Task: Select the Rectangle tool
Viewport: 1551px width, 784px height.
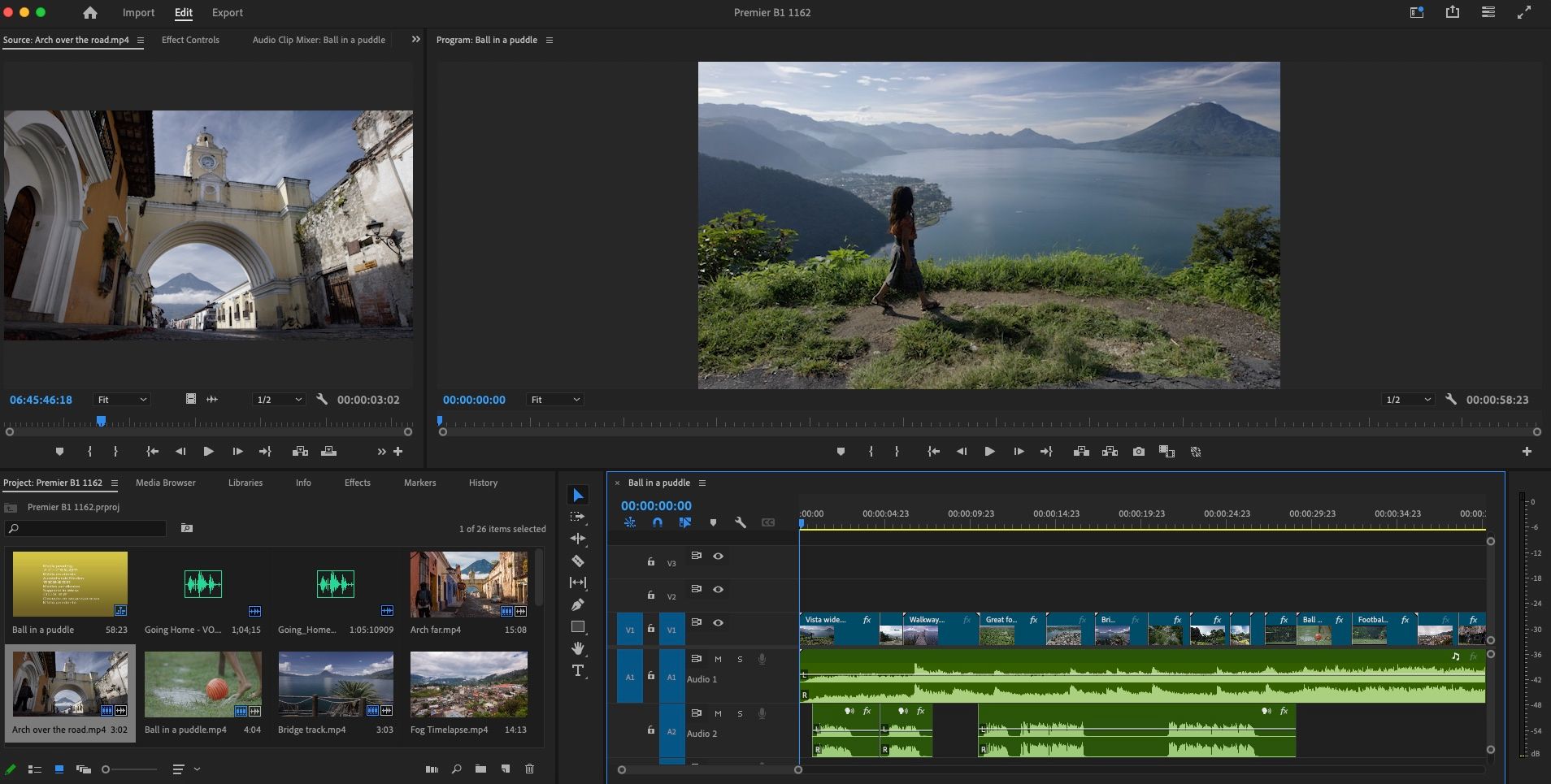Action: (x=578, y=626)
